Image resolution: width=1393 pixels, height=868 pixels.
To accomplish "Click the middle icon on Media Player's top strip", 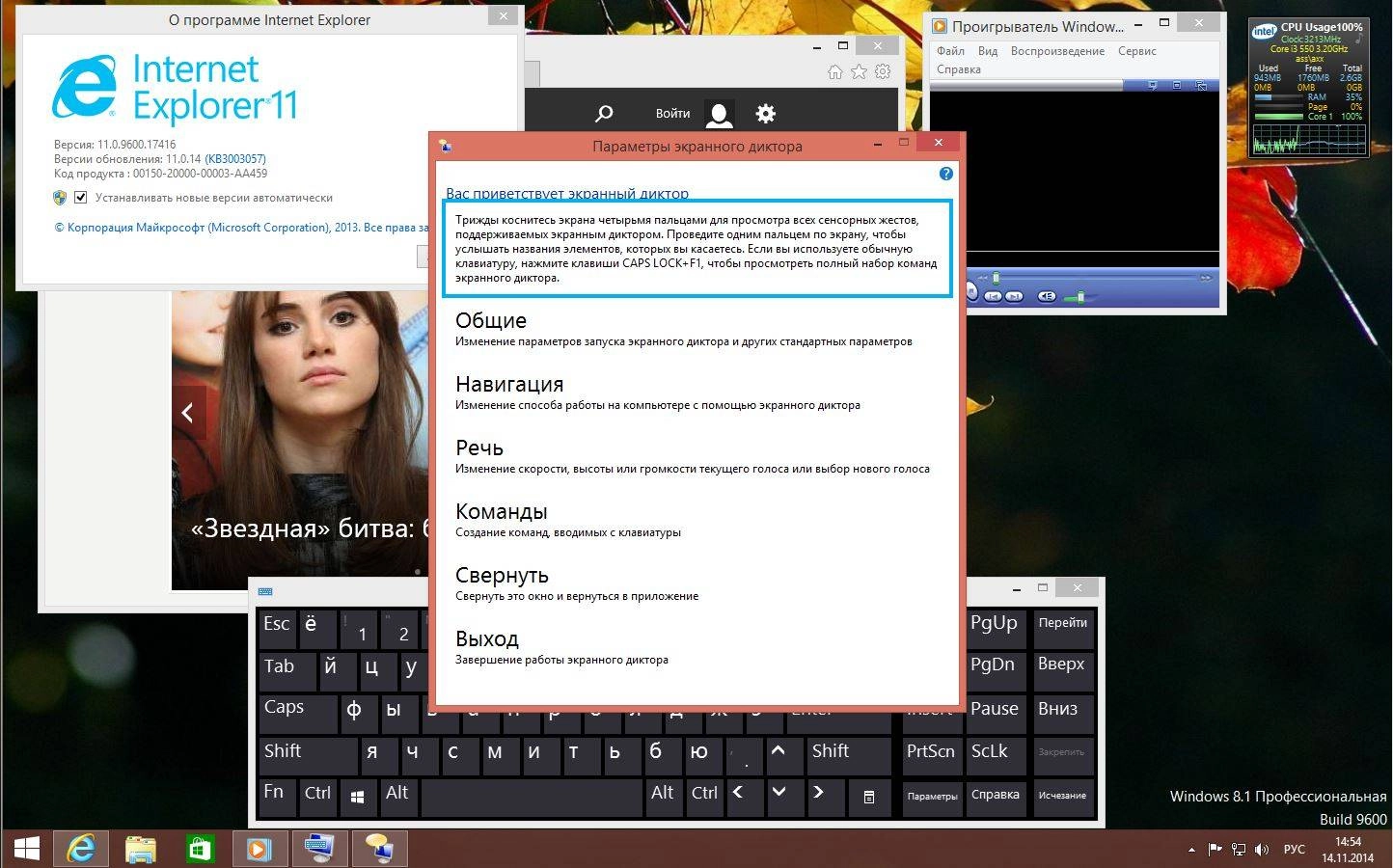I will tap(1177, 86).
